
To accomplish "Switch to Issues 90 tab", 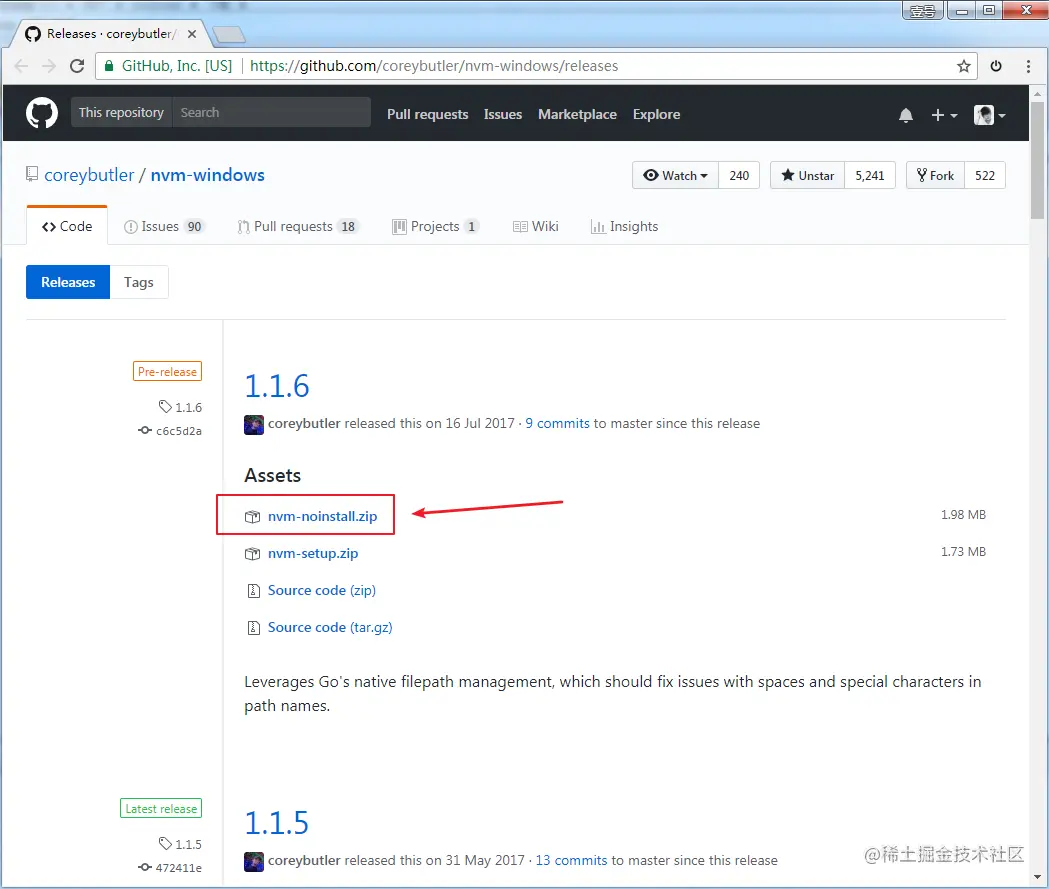I will (164, 227).
